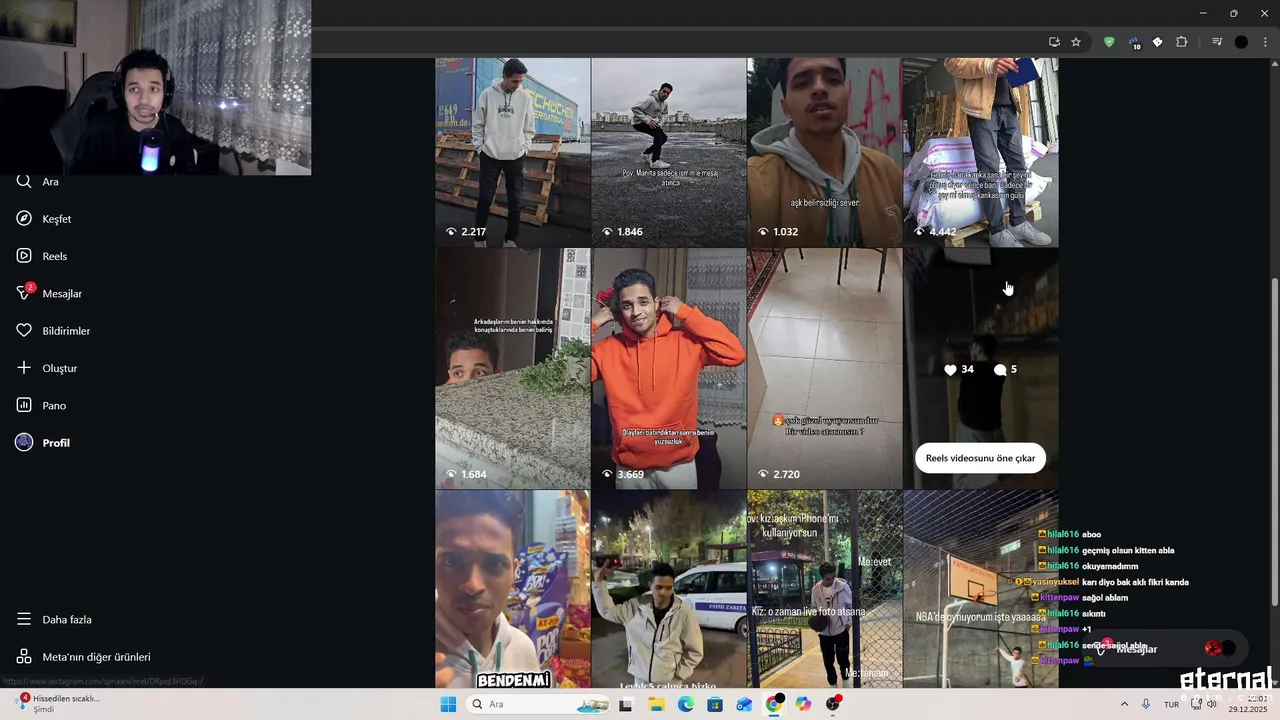Viewport: 1280px width, 720px height.
Task: Open Task View on taskbar
Action: pos(626,704)
